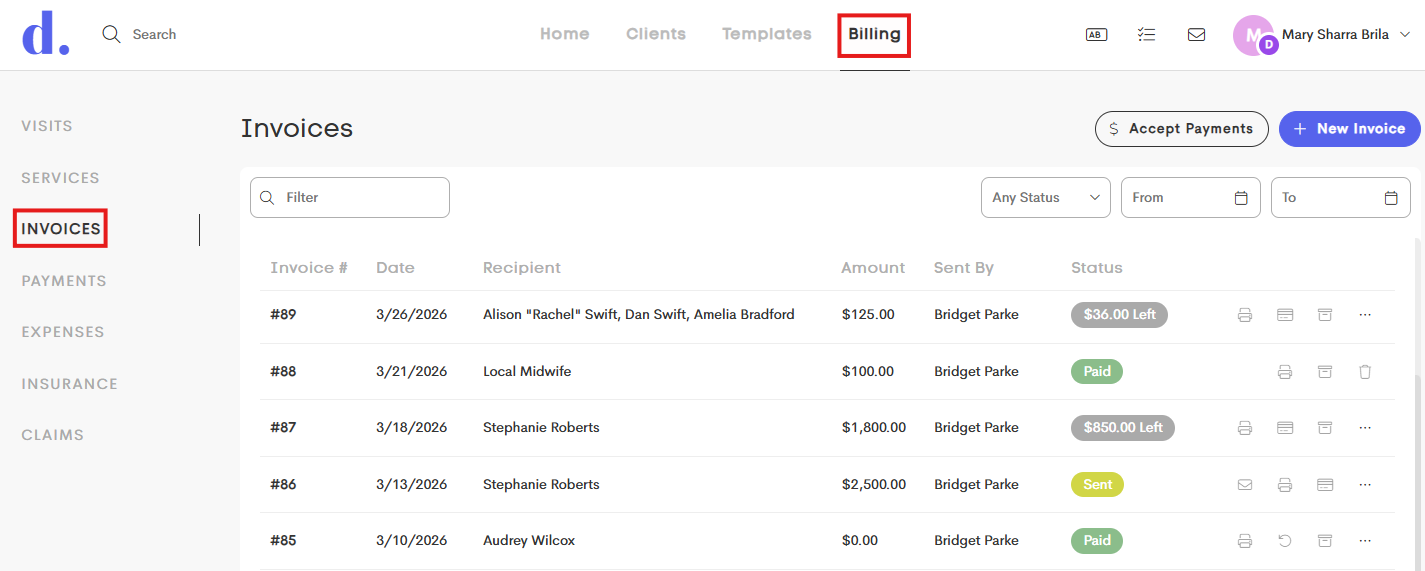Screen dimensions: 1425x571
Task: Open more options for invoice #85
Action: coord(1365,541)
